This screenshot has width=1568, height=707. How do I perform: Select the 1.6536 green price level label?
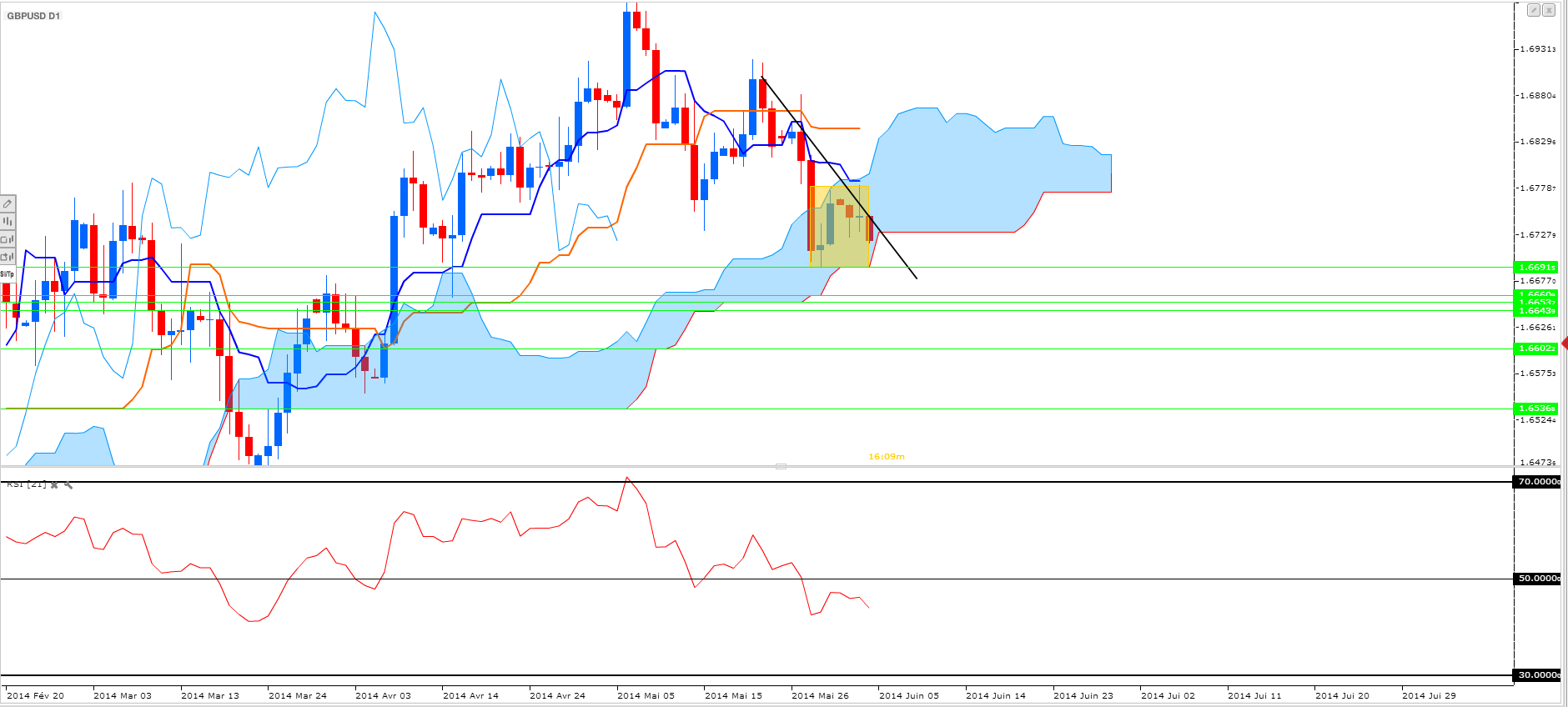click(x=1535, y=409)
